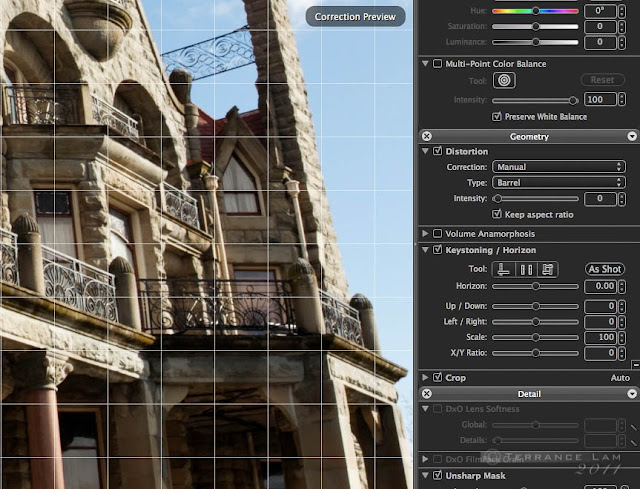This screenshot has height=489, width=640.
Task: Toggle Preserve White Balance option
Action: click(x=497, y=117)
